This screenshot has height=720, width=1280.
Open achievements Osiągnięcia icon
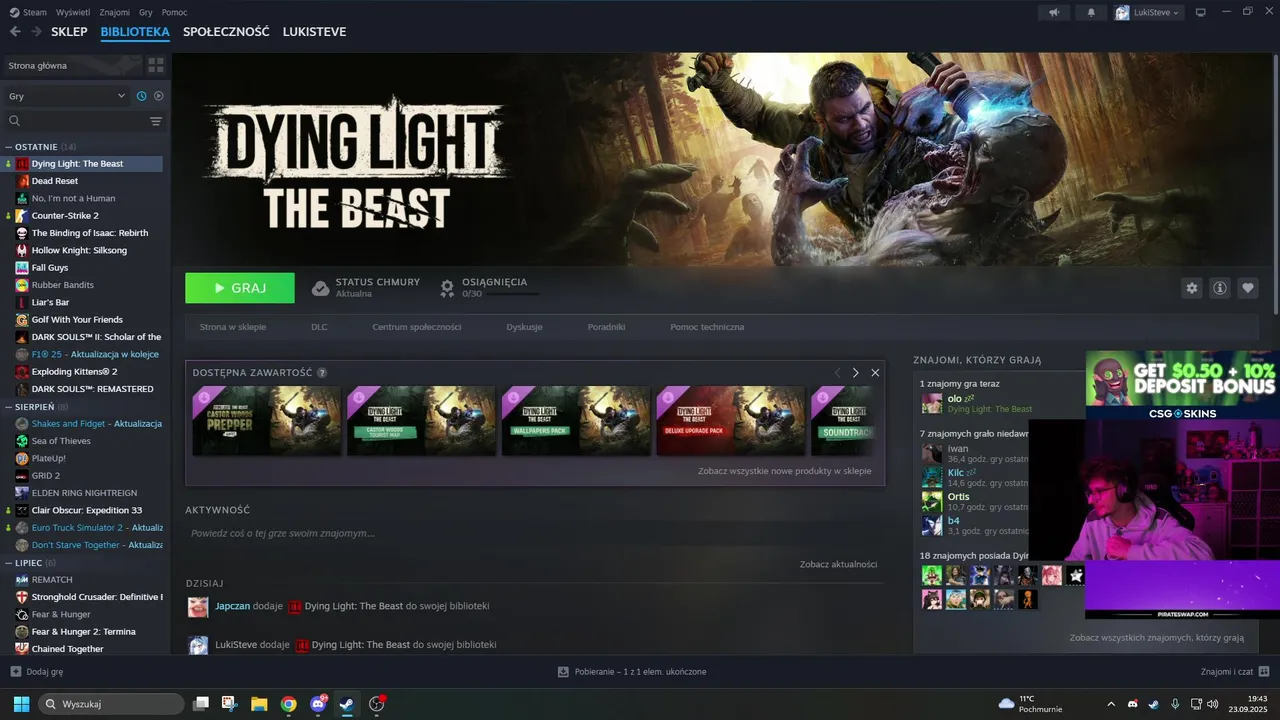tap(447, 288)
